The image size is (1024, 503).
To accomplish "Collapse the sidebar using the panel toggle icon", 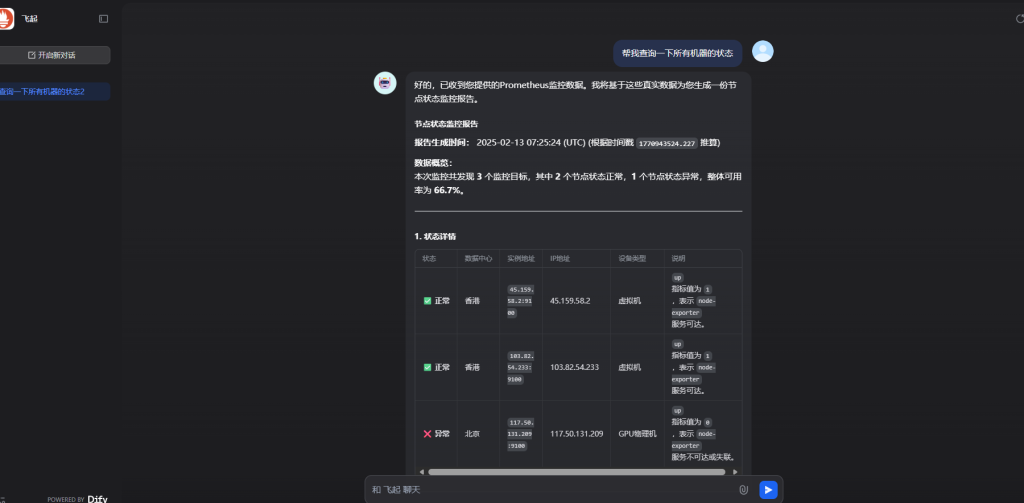I will 104,19.
